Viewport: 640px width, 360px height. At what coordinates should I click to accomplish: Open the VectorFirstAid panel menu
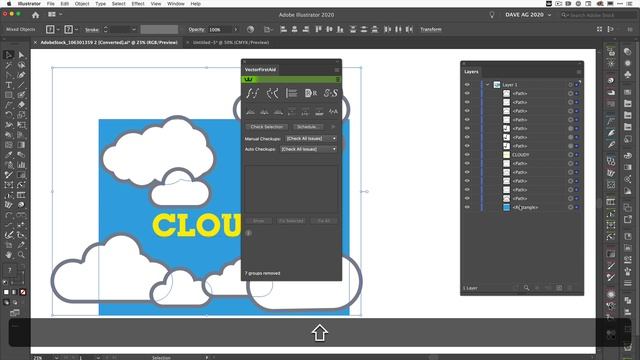pos(337,70)
